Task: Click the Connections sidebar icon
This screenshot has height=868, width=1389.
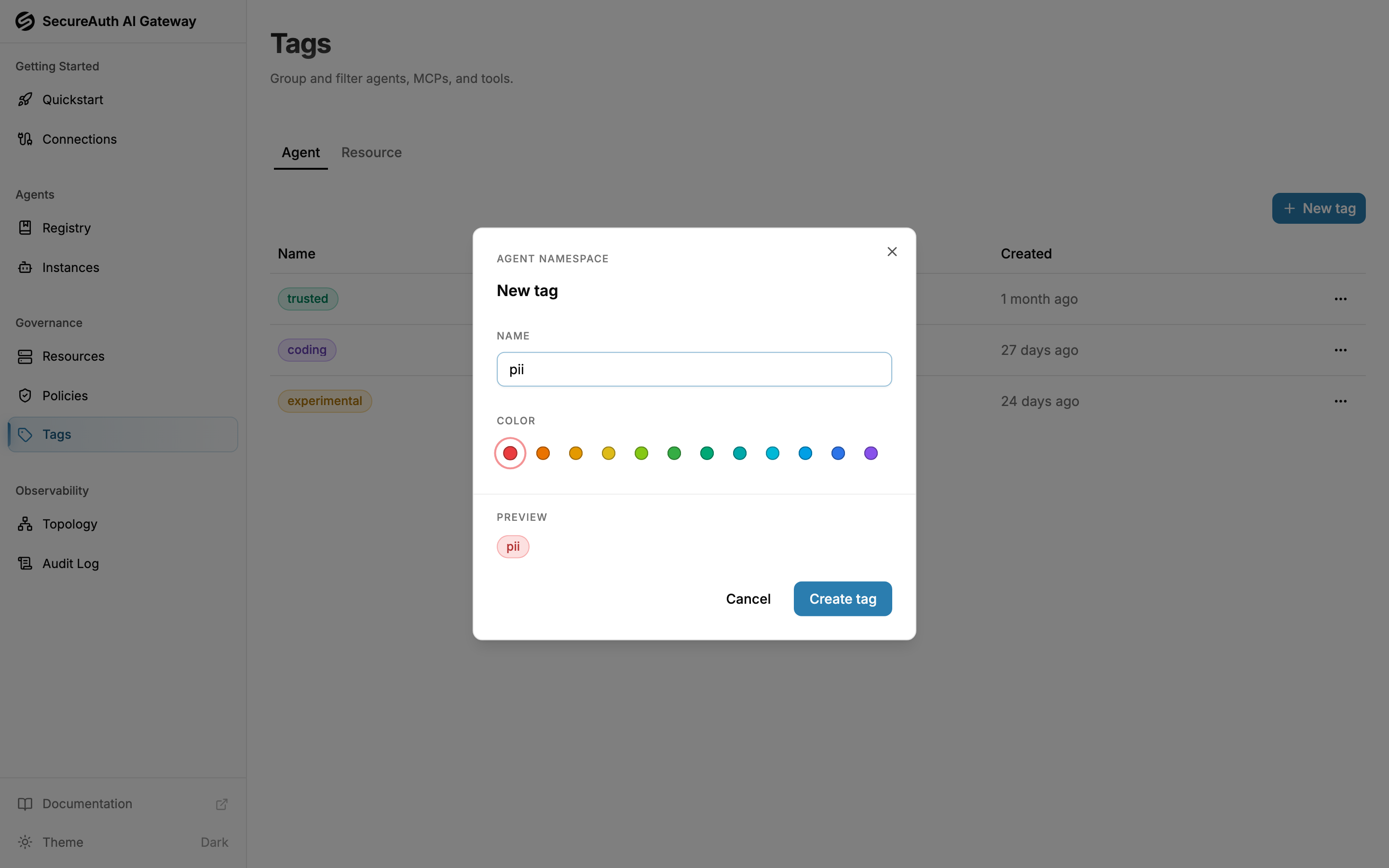Action: [25, 139]
